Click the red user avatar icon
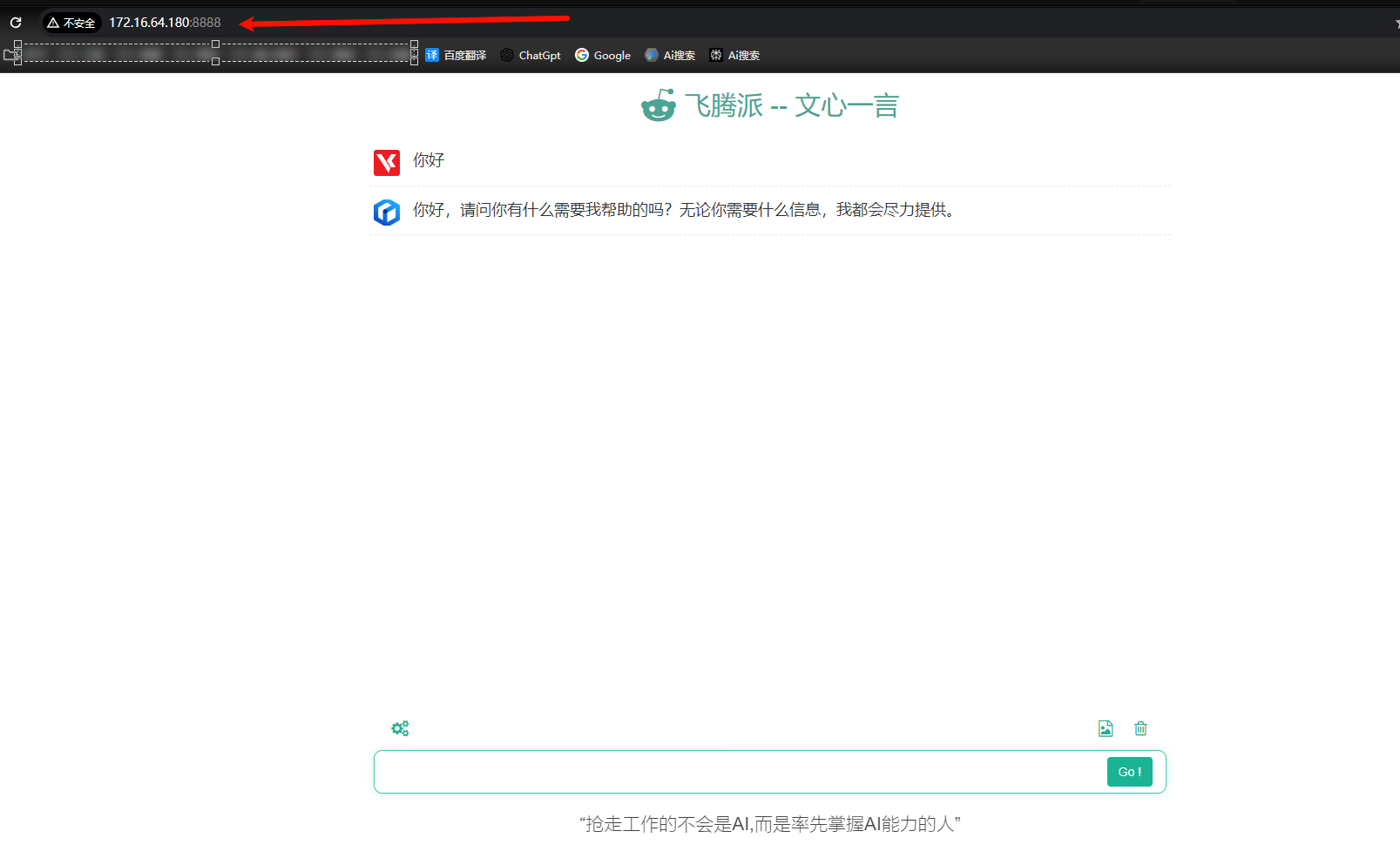Image resolution: width=1400 pixels, height=865 pixels. click(x=387, y=162)
